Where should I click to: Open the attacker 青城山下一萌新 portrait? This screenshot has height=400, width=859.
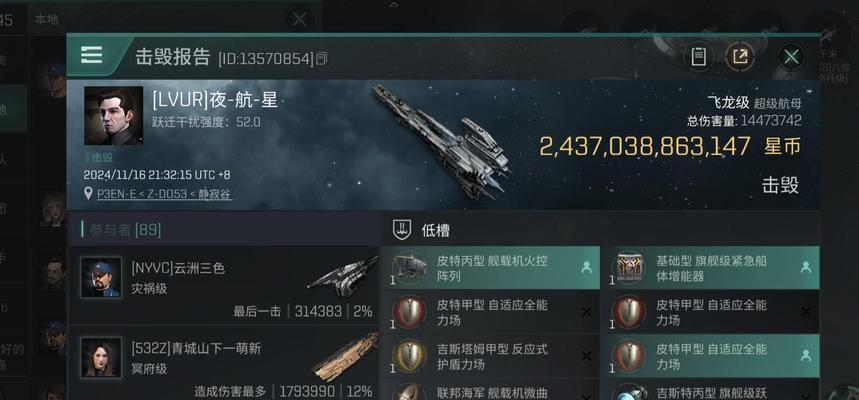pos(101,357)
